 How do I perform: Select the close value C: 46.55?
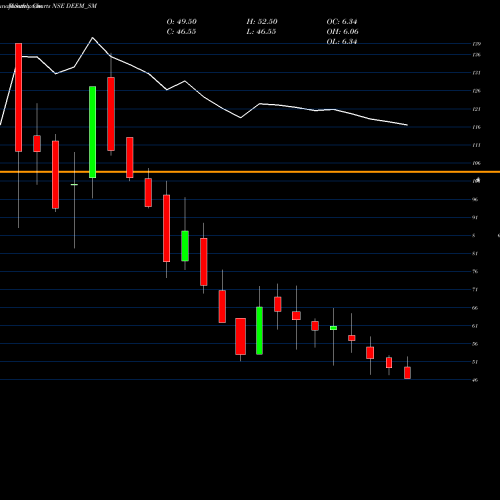(x=181, y=32)
